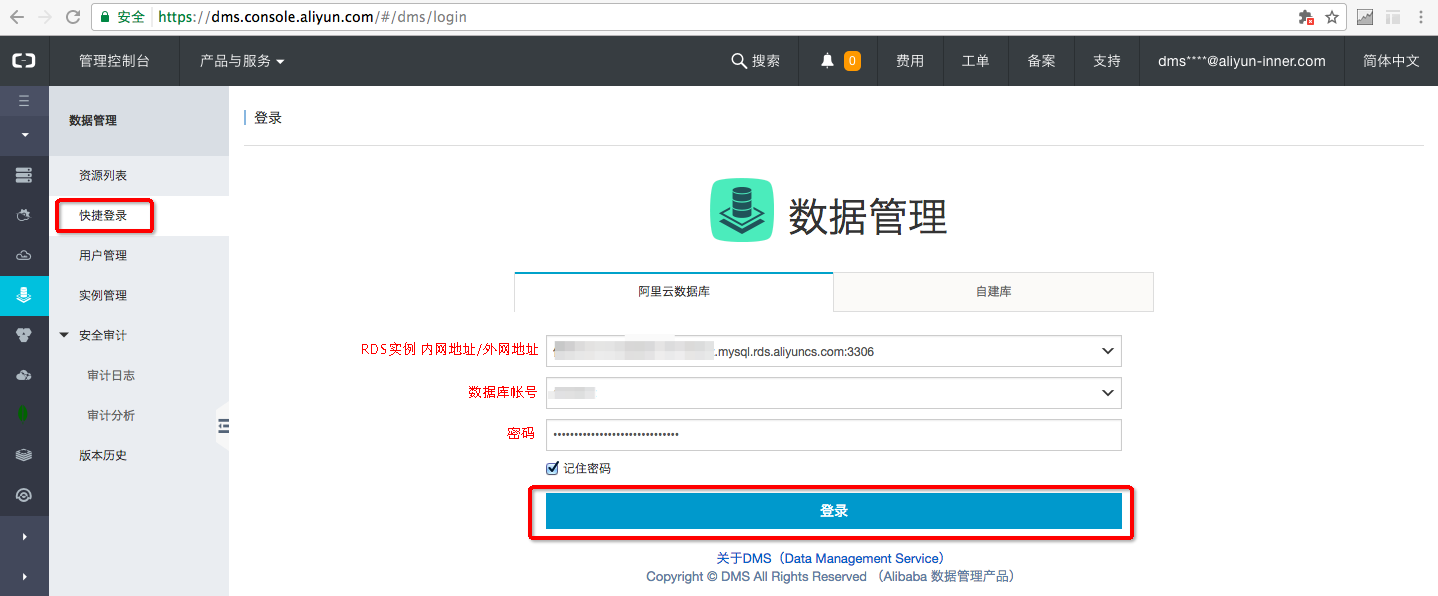The image size is (1438, 596).
Task: Click the chart extension icon in the browser toolbar
Action: 1365,17
